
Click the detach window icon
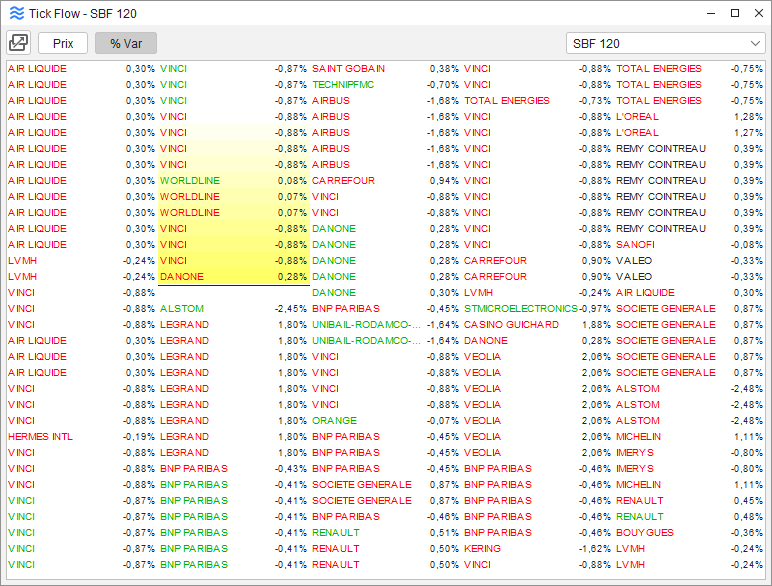[19, 43]
